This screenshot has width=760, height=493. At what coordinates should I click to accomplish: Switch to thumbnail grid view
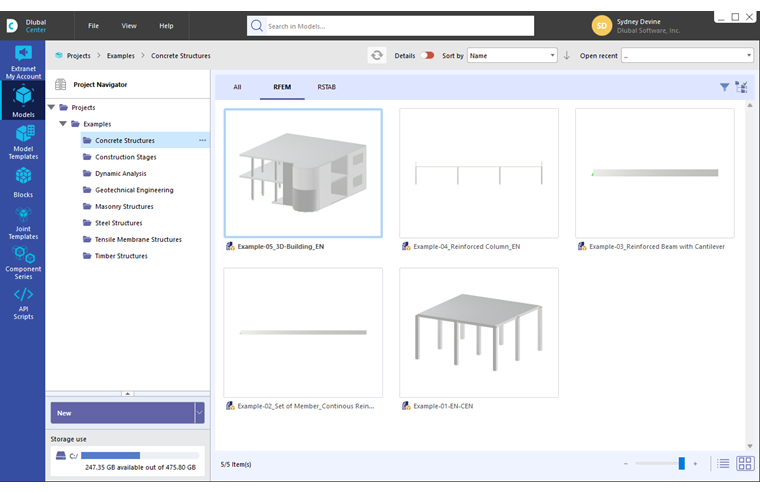[744, 463]
